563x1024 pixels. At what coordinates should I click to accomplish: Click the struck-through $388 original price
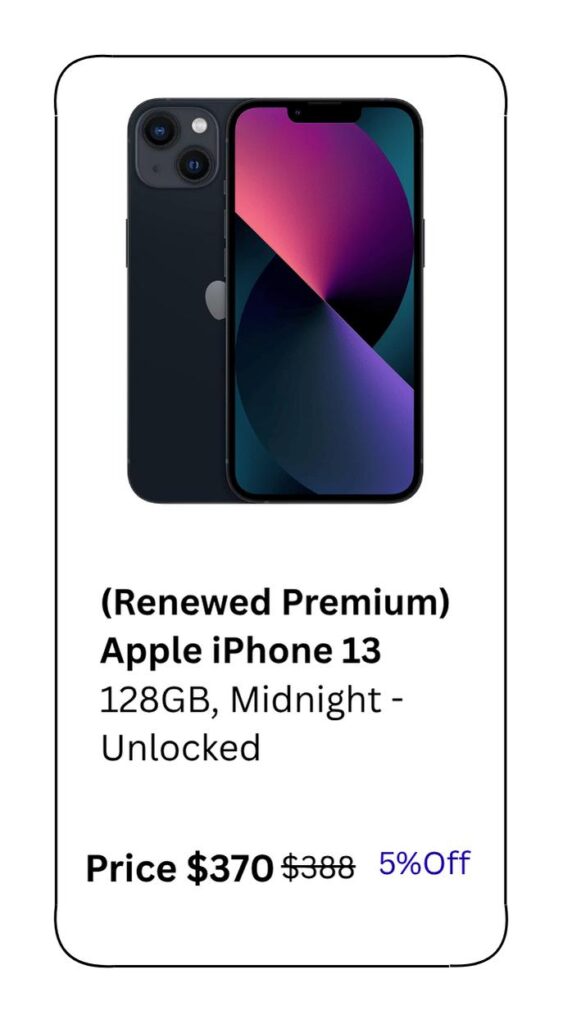pyautogui.click(x=319, y=868)
